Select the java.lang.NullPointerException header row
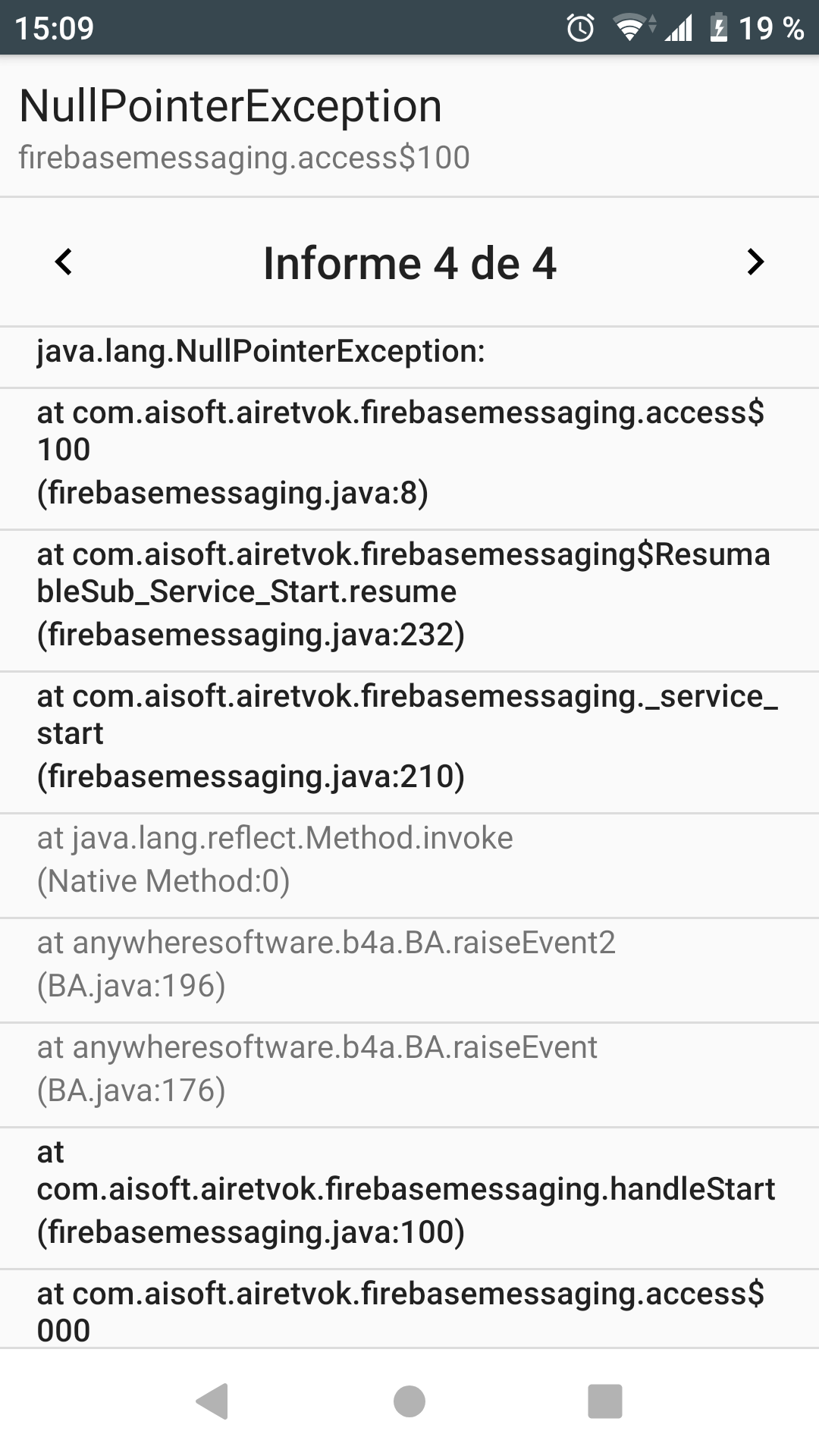The width and height of the screenshot is (819, 1456). (409, 351)
